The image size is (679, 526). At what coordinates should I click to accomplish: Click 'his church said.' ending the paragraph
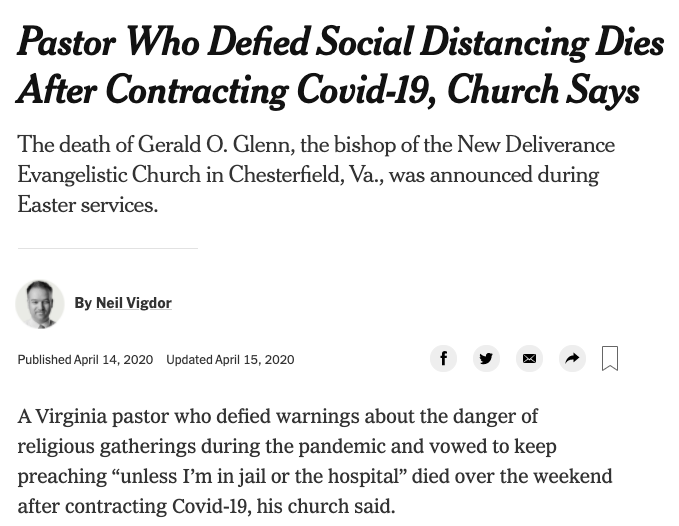point(326,506)
